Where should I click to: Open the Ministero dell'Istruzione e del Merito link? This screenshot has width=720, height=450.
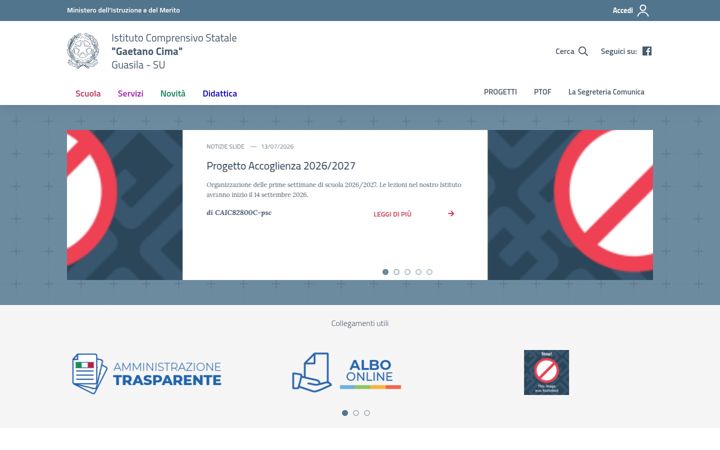123,10
